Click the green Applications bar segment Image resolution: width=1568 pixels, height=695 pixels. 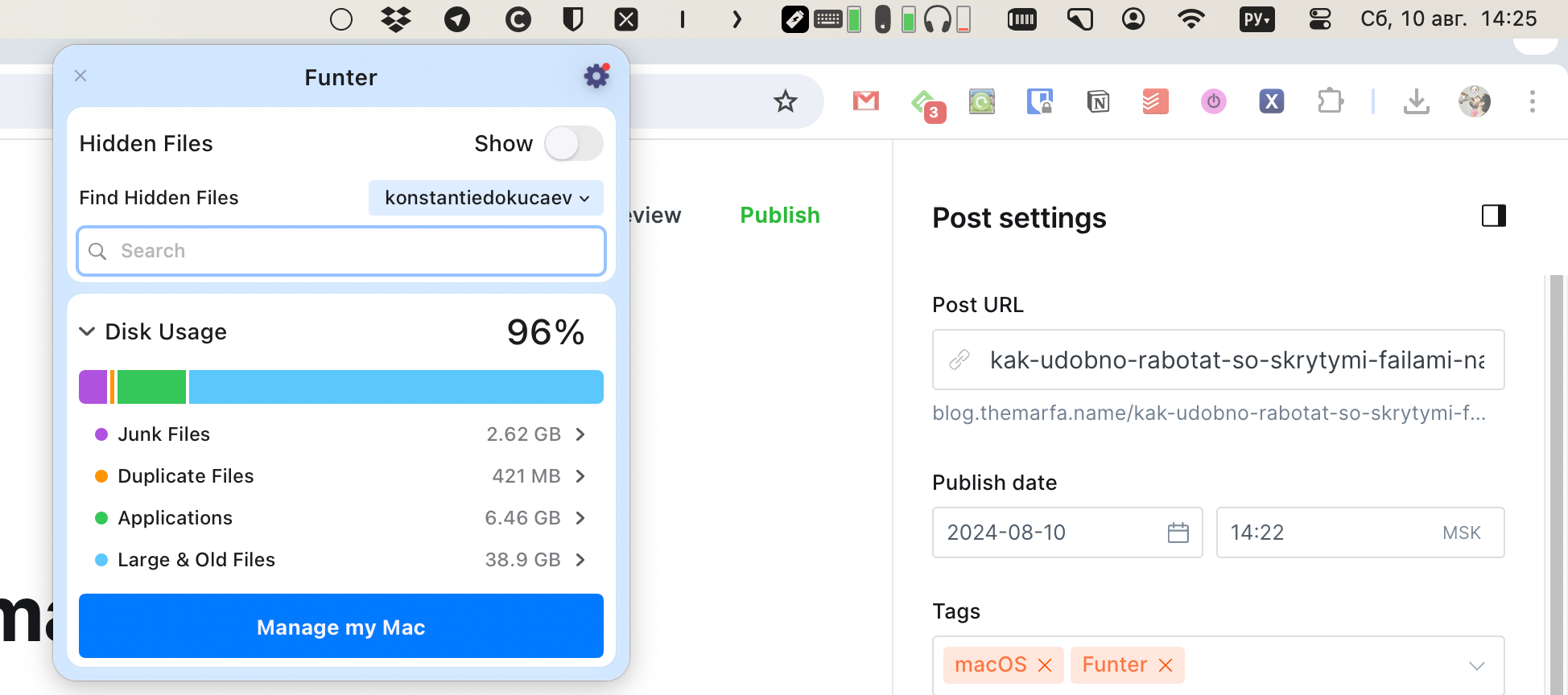[152, 387]
